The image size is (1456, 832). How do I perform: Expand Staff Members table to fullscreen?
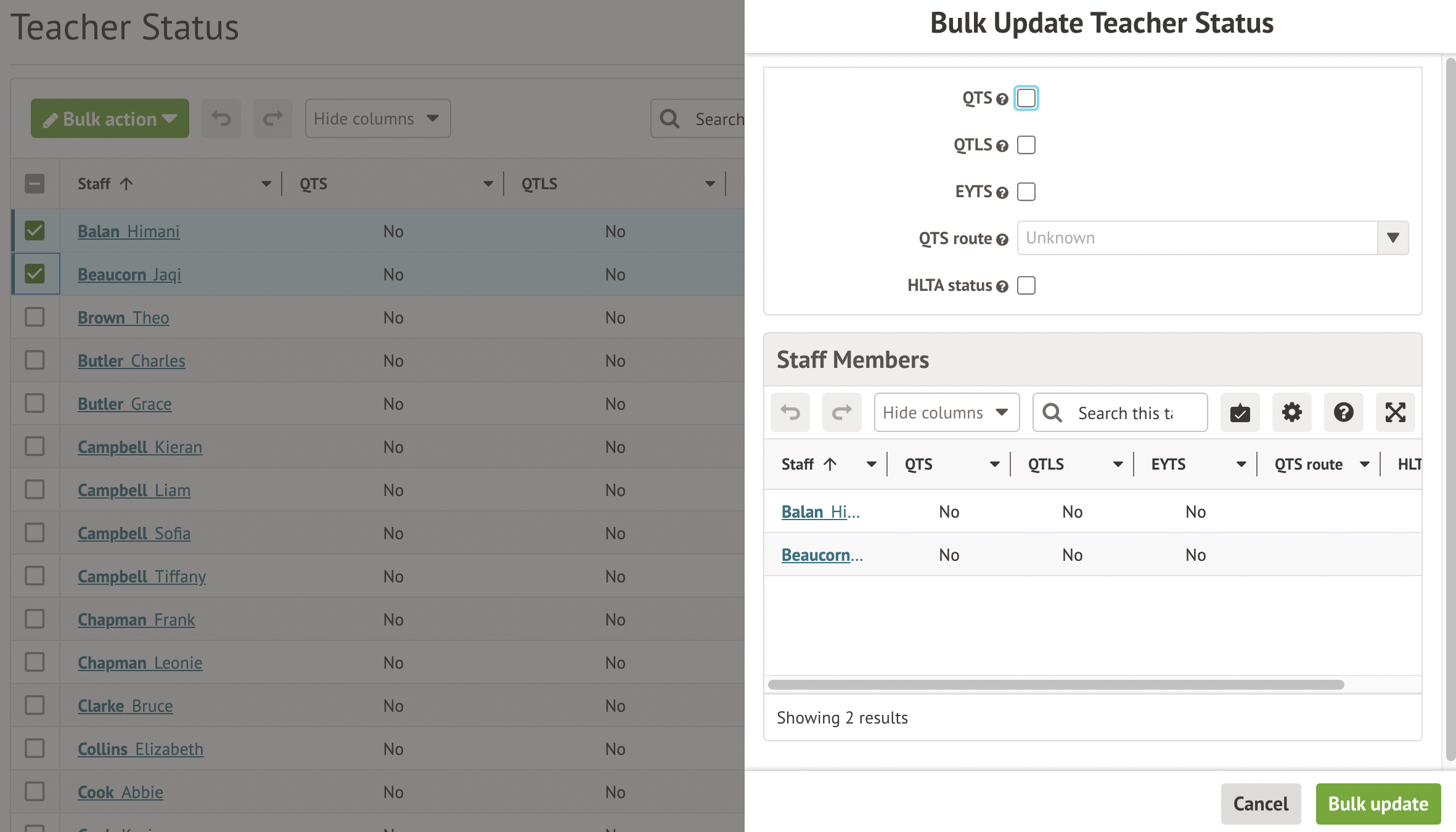pos(1395,412)
